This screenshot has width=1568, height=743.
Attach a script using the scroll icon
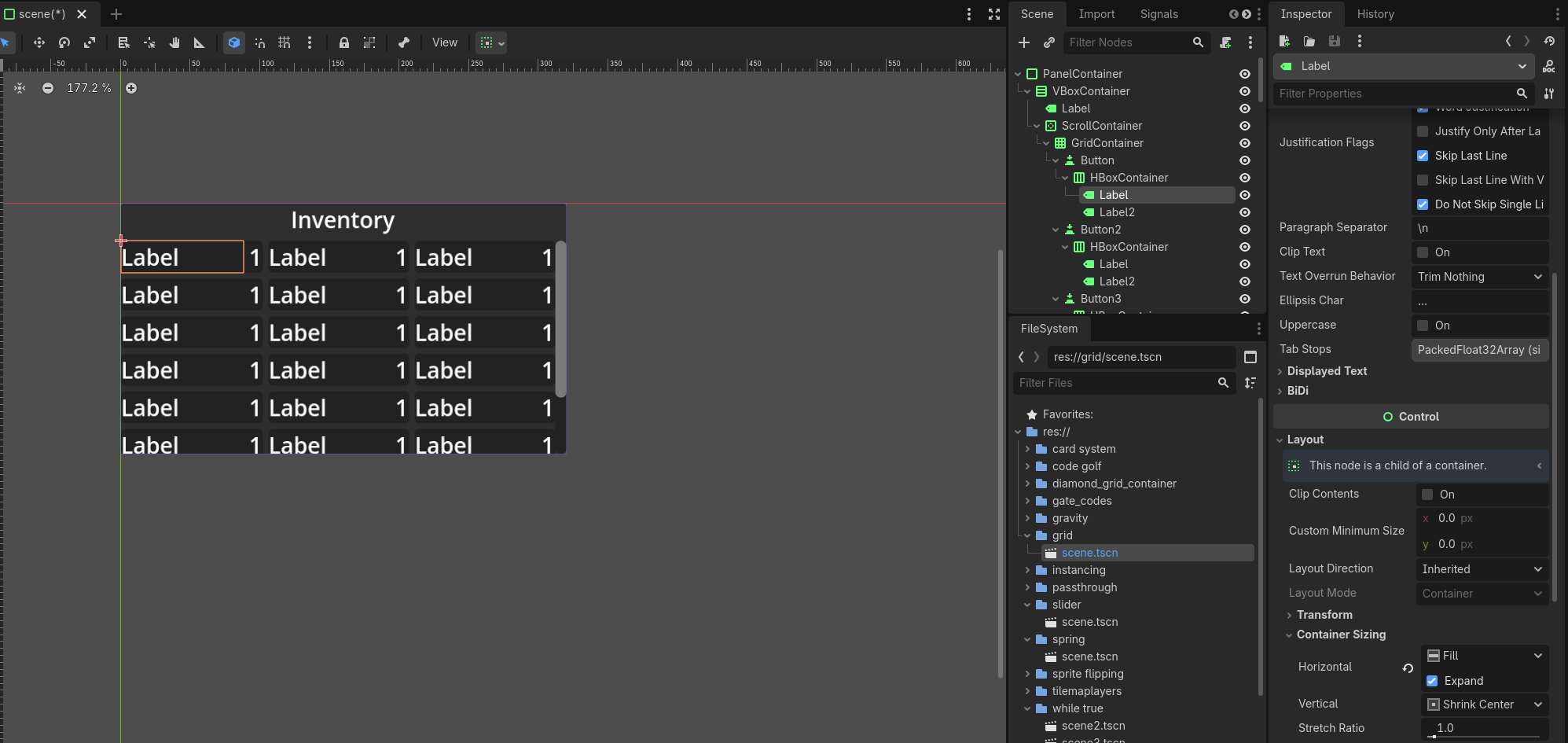(x=1225, y=42)
